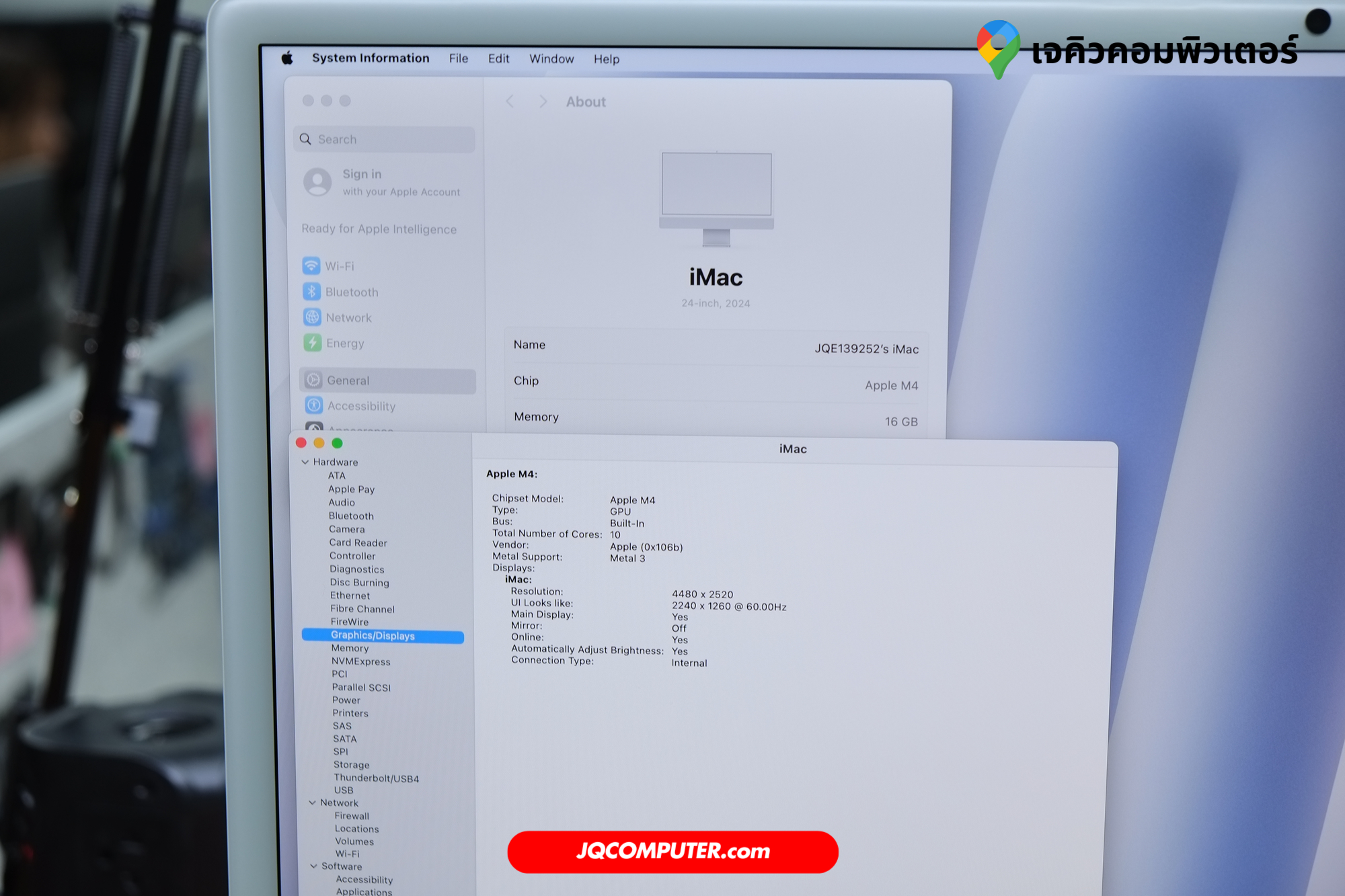Viewport: 1345px width, 896px height.
Task: Select Memory in the Hardware tree
Action: pyautogui.click(x=350, y=648)
